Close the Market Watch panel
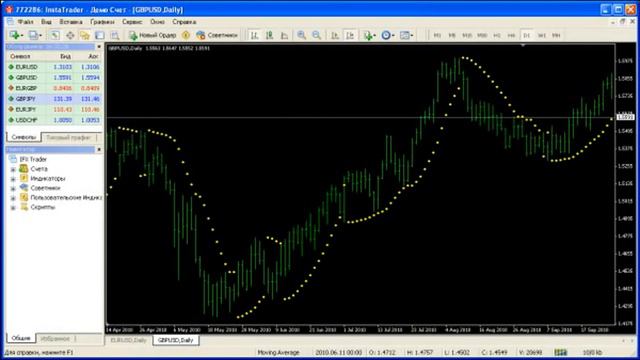 (99, 47)
